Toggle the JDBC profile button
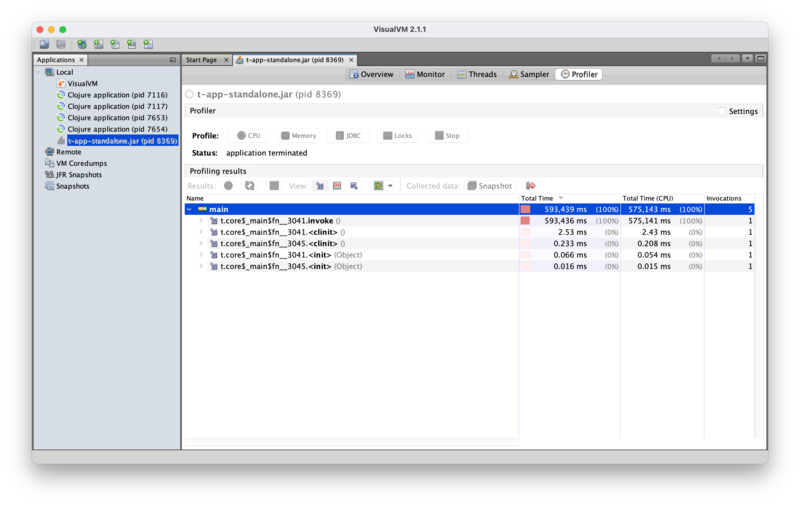 click(x=348, y=136)
